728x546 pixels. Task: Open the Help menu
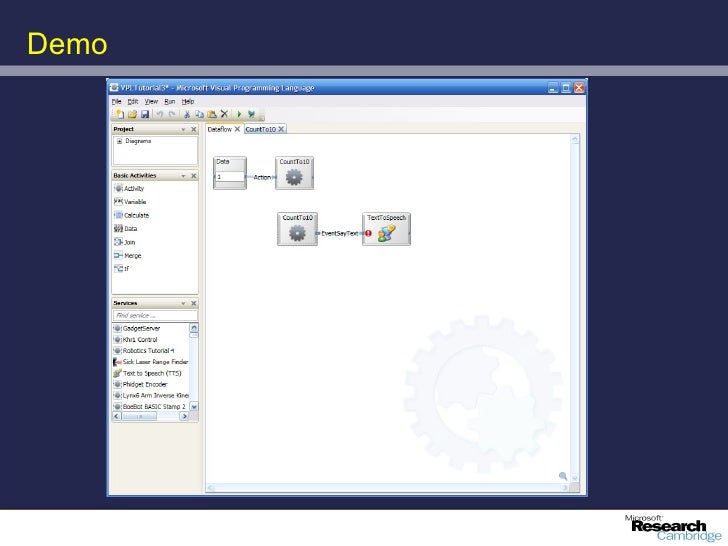click(x=188, y=101)
